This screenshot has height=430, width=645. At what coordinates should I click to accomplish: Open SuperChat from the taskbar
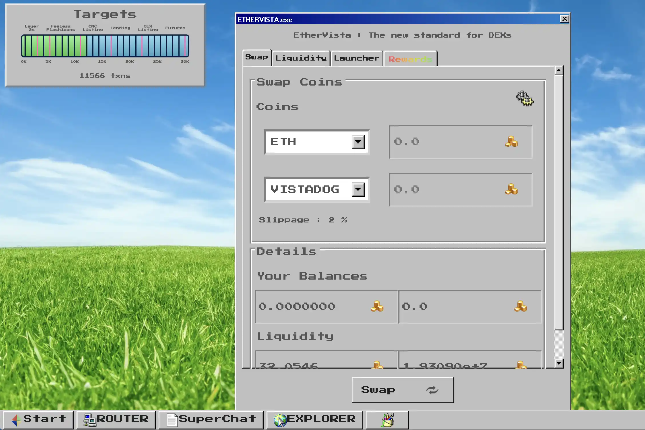click(x=211, y=419)
